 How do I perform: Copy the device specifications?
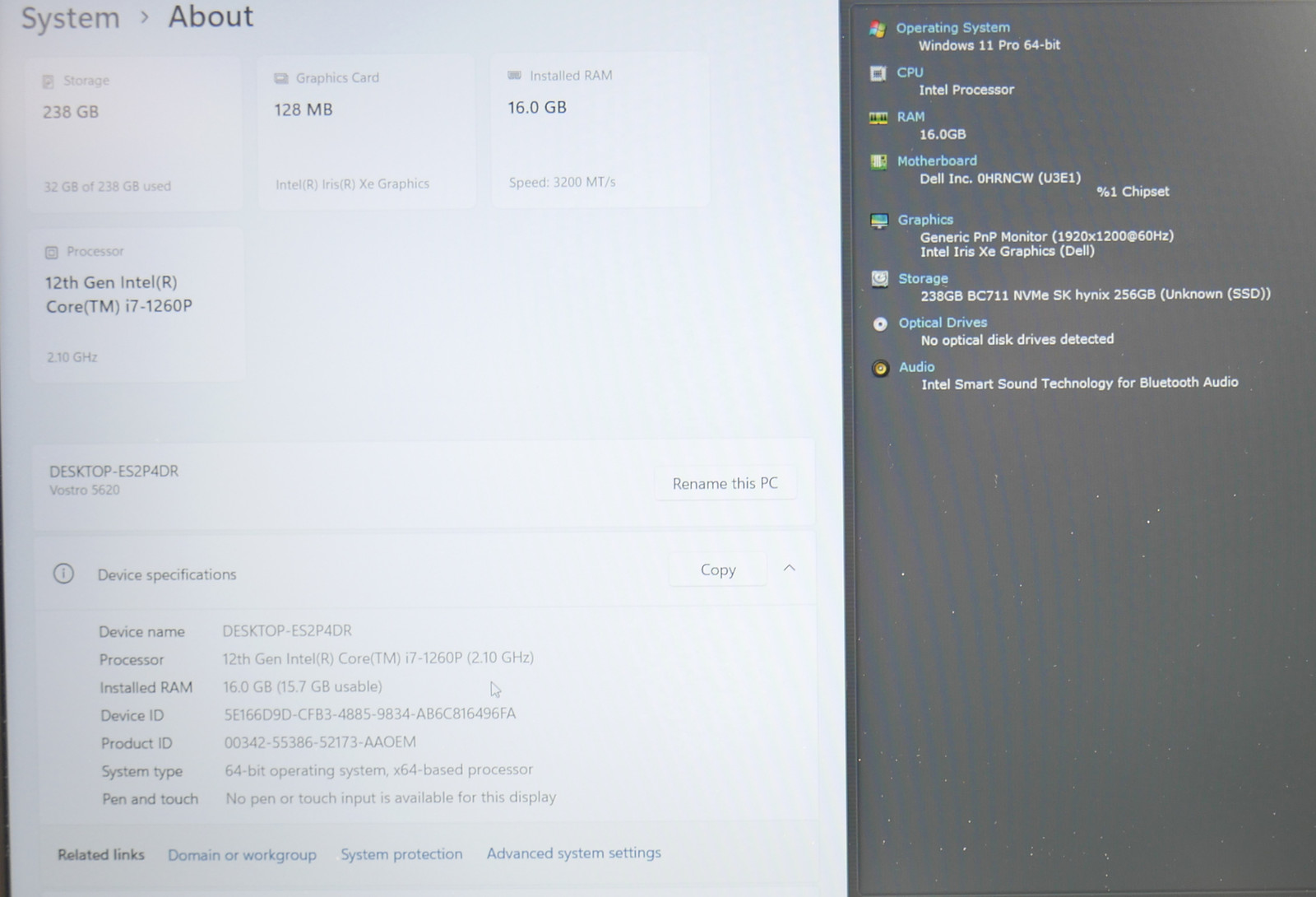[x=718, y=569]
